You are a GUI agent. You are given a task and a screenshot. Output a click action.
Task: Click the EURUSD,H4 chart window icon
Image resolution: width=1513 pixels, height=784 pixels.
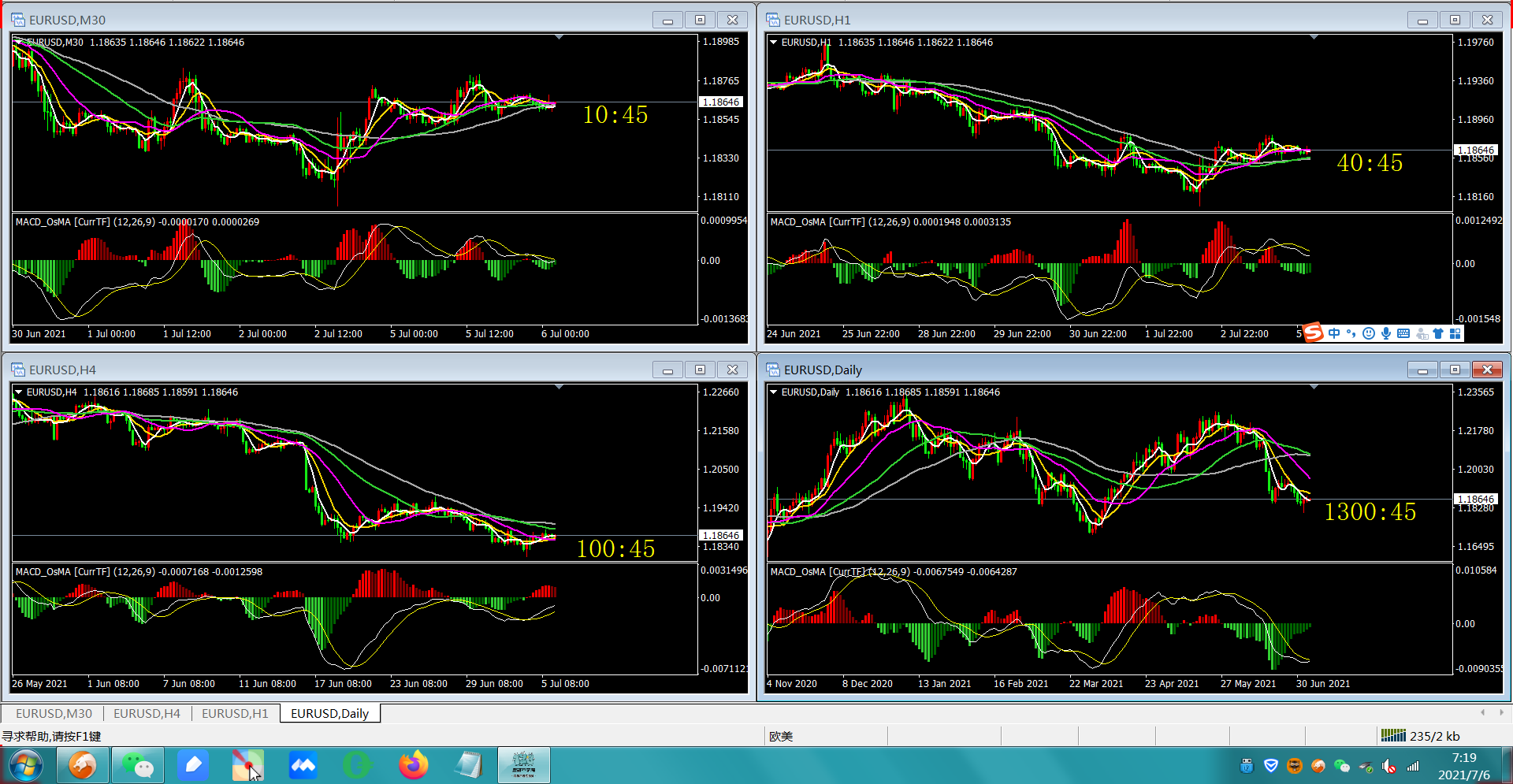tap(18, 370)
